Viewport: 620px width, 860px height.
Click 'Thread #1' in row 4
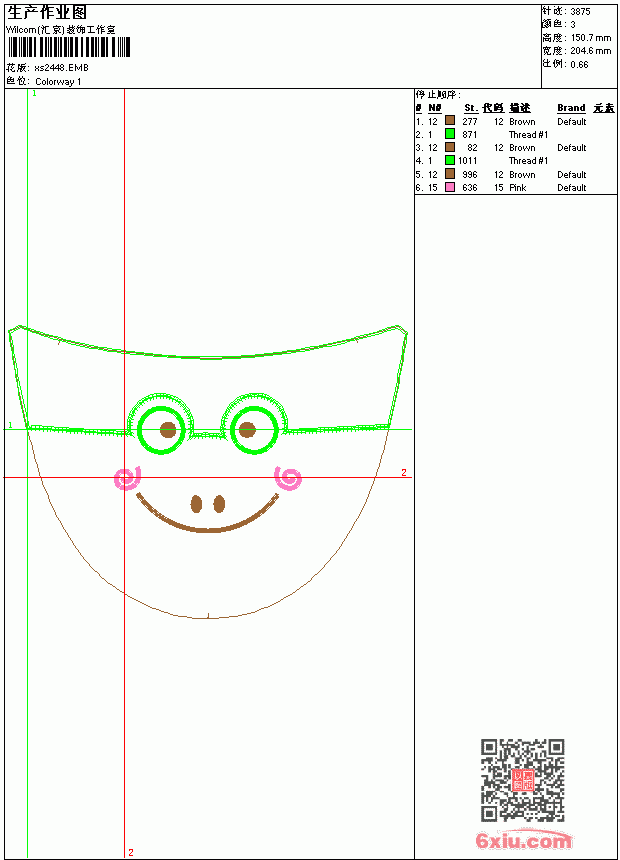(528, 161)
